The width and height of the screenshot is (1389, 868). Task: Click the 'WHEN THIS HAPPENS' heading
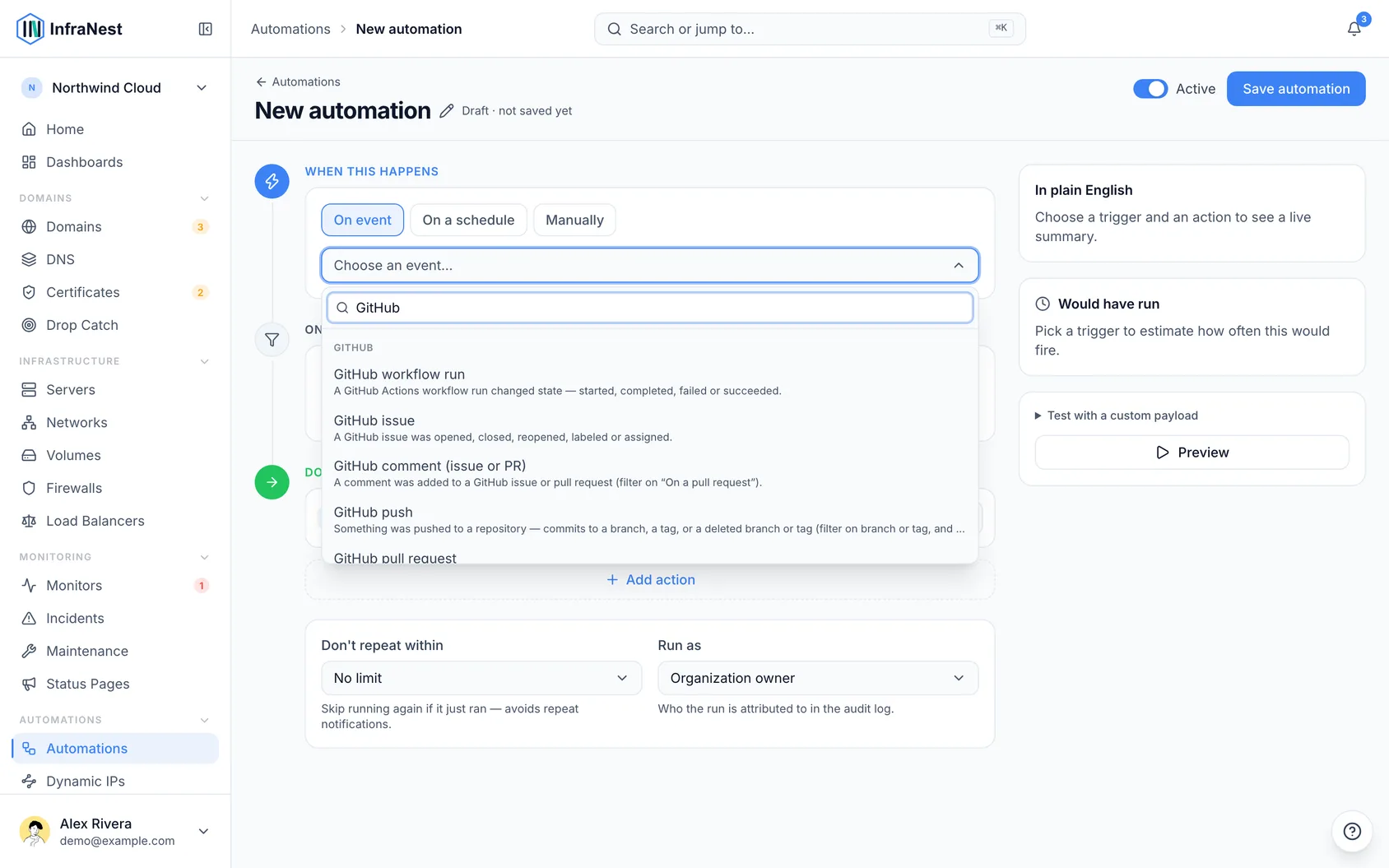371,171
